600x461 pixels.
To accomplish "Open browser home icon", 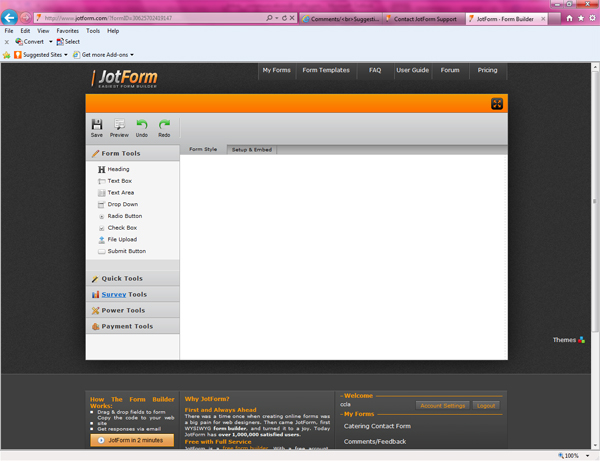I will tap(569, 18).
